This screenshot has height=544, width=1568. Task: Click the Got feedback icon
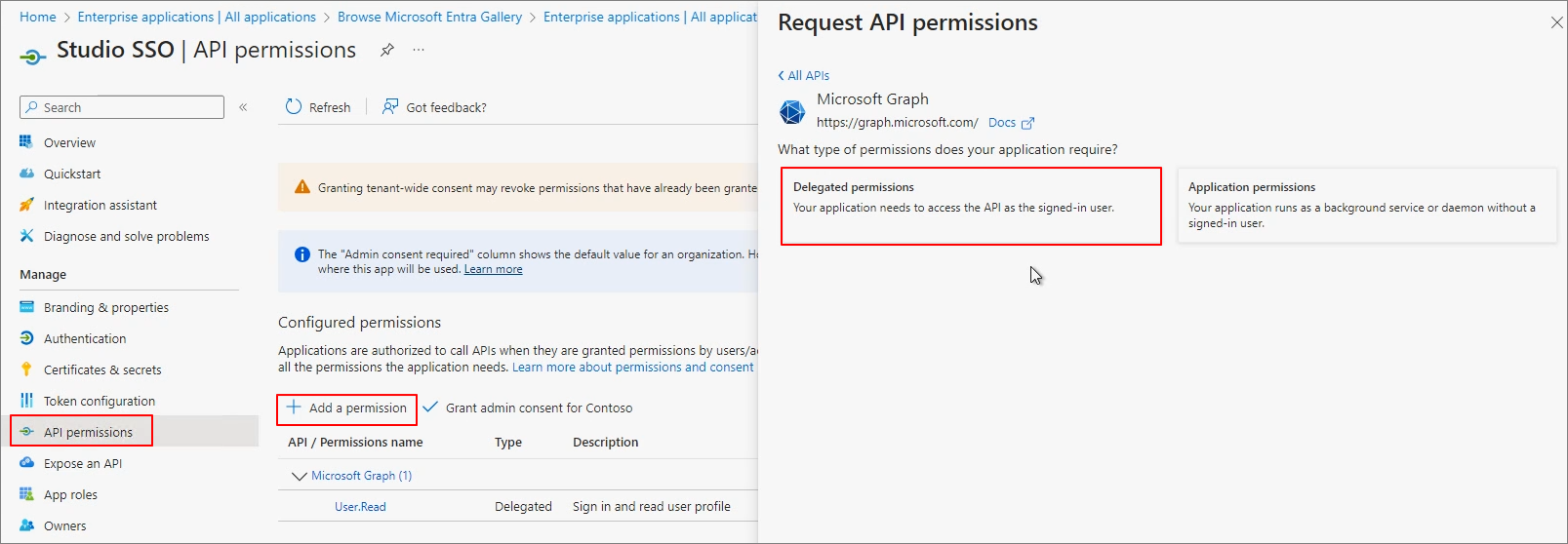tap(390, 106)
